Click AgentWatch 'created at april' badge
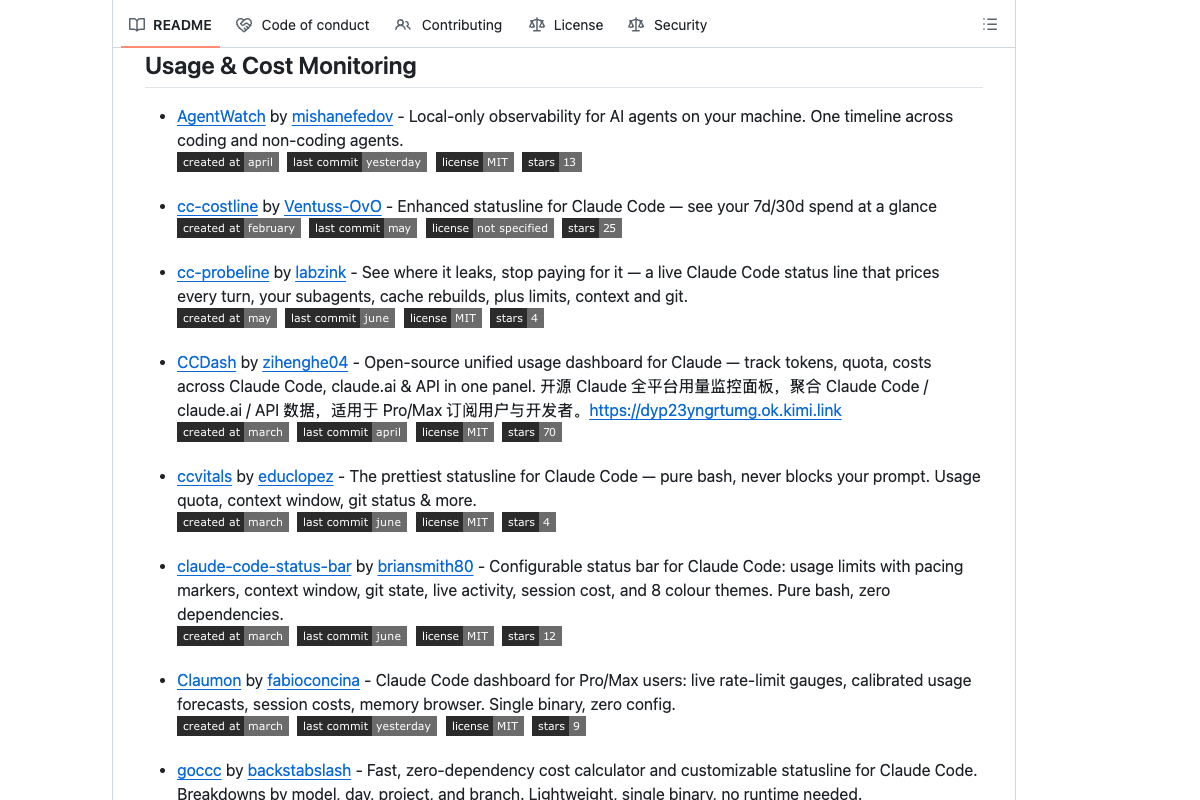This screenshot has height=800, width=1200. tap(228, 162)
